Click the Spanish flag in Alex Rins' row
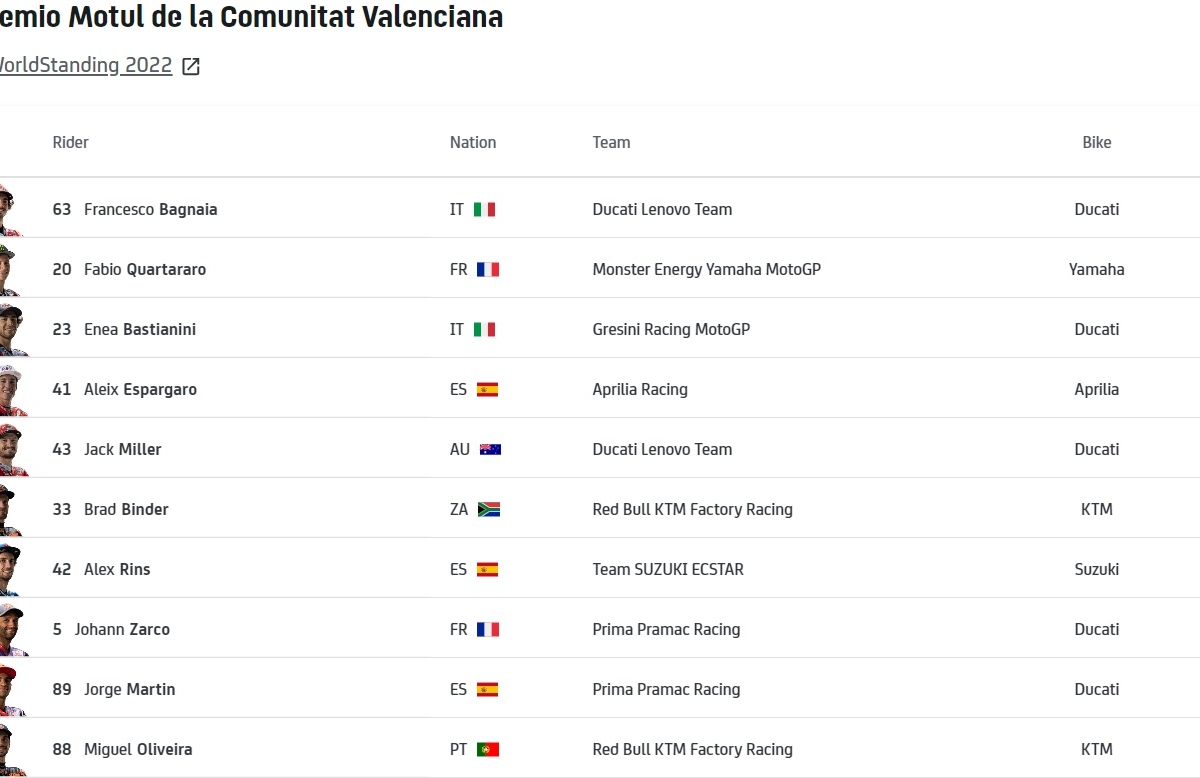This screenshot has height=778, width=1200. [487, 570]
